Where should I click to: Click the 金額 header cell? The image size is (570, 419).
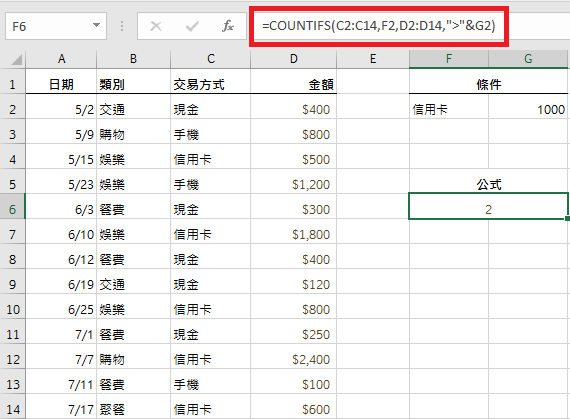[293, 84]
